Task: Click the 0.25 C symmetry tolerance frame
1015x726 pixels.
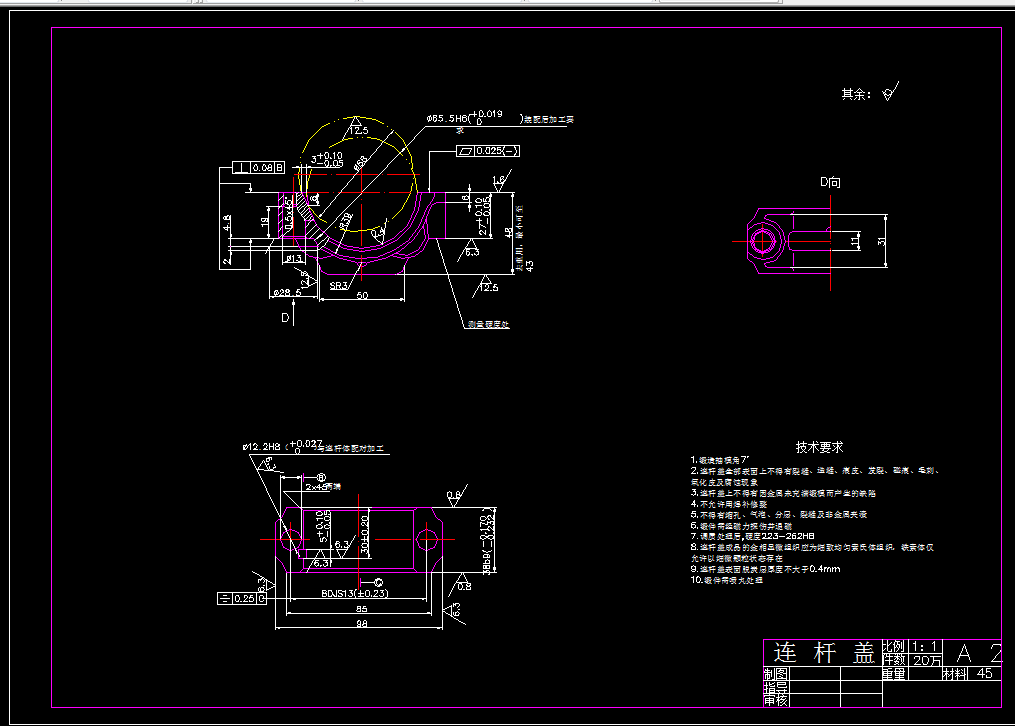Action: click(x=242, y=599)
